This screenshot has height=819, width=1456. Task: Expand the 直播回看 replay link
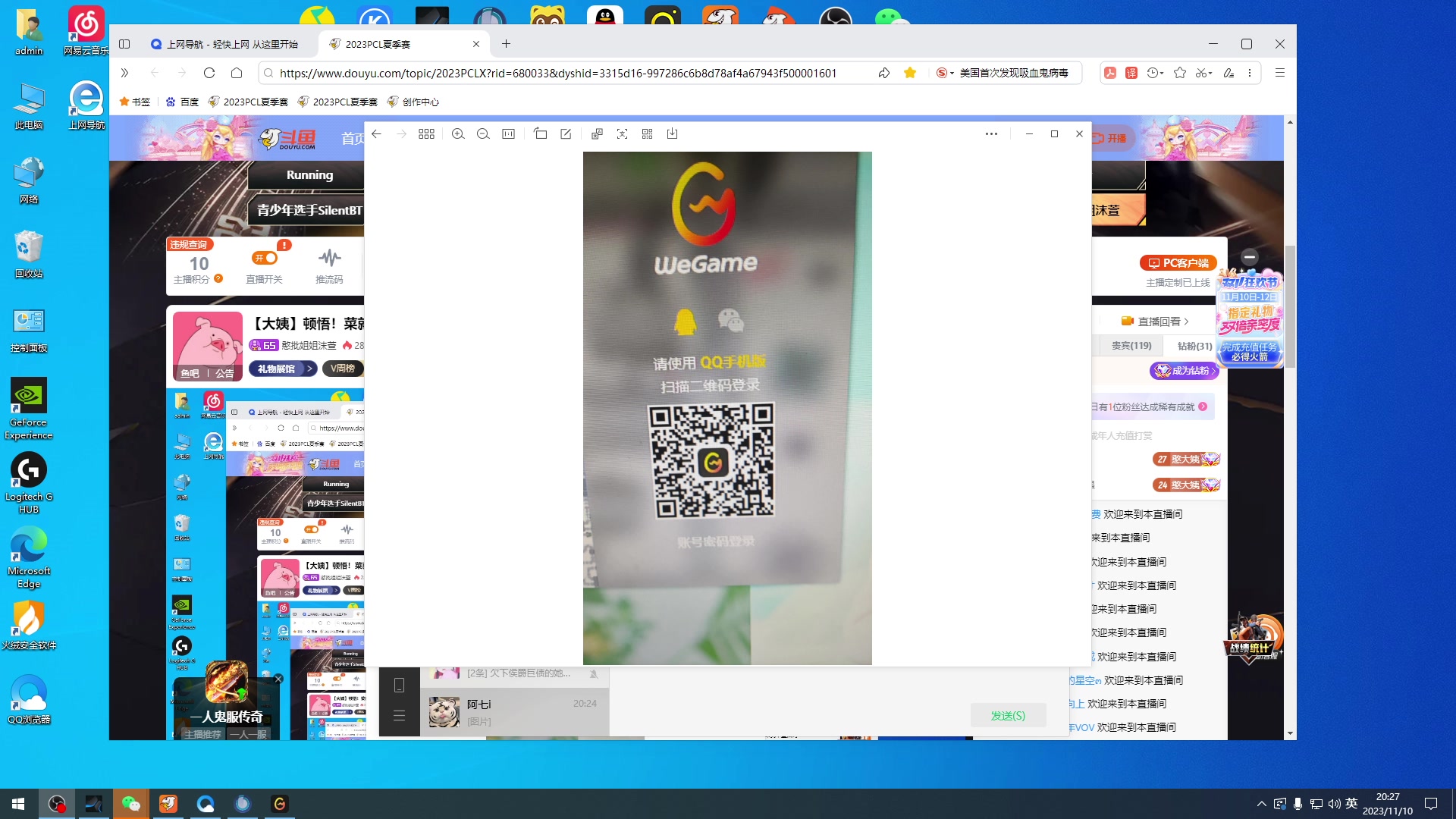coord(1156,322)
